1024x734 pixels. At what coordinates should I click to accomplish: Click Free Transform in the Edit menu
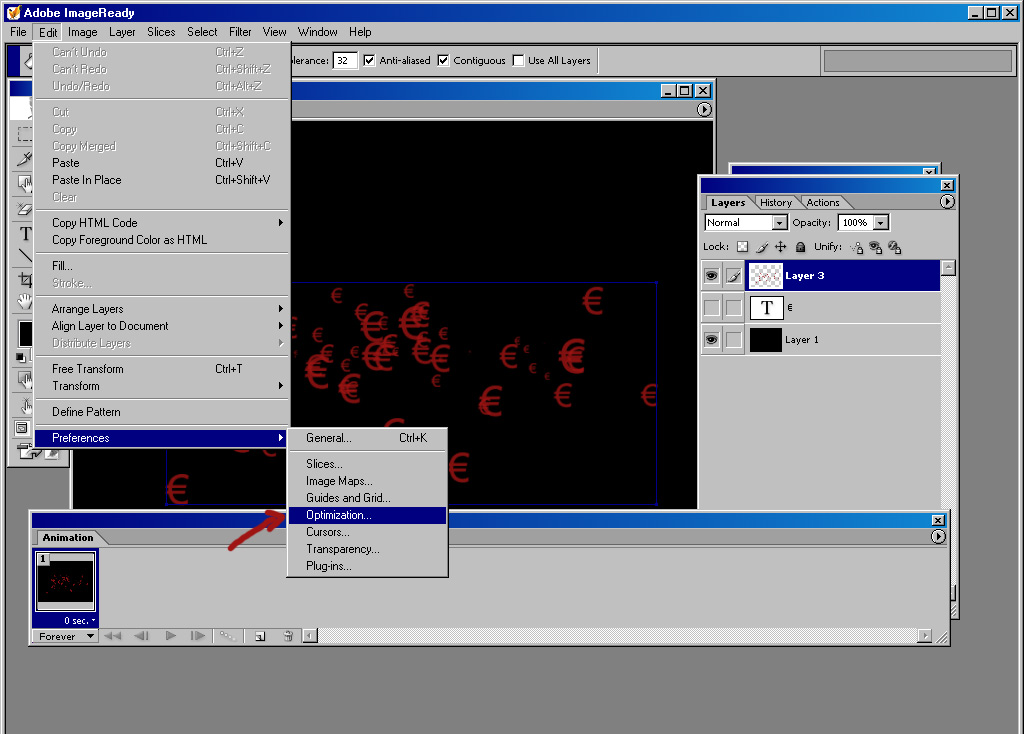(x=87, y=369)
